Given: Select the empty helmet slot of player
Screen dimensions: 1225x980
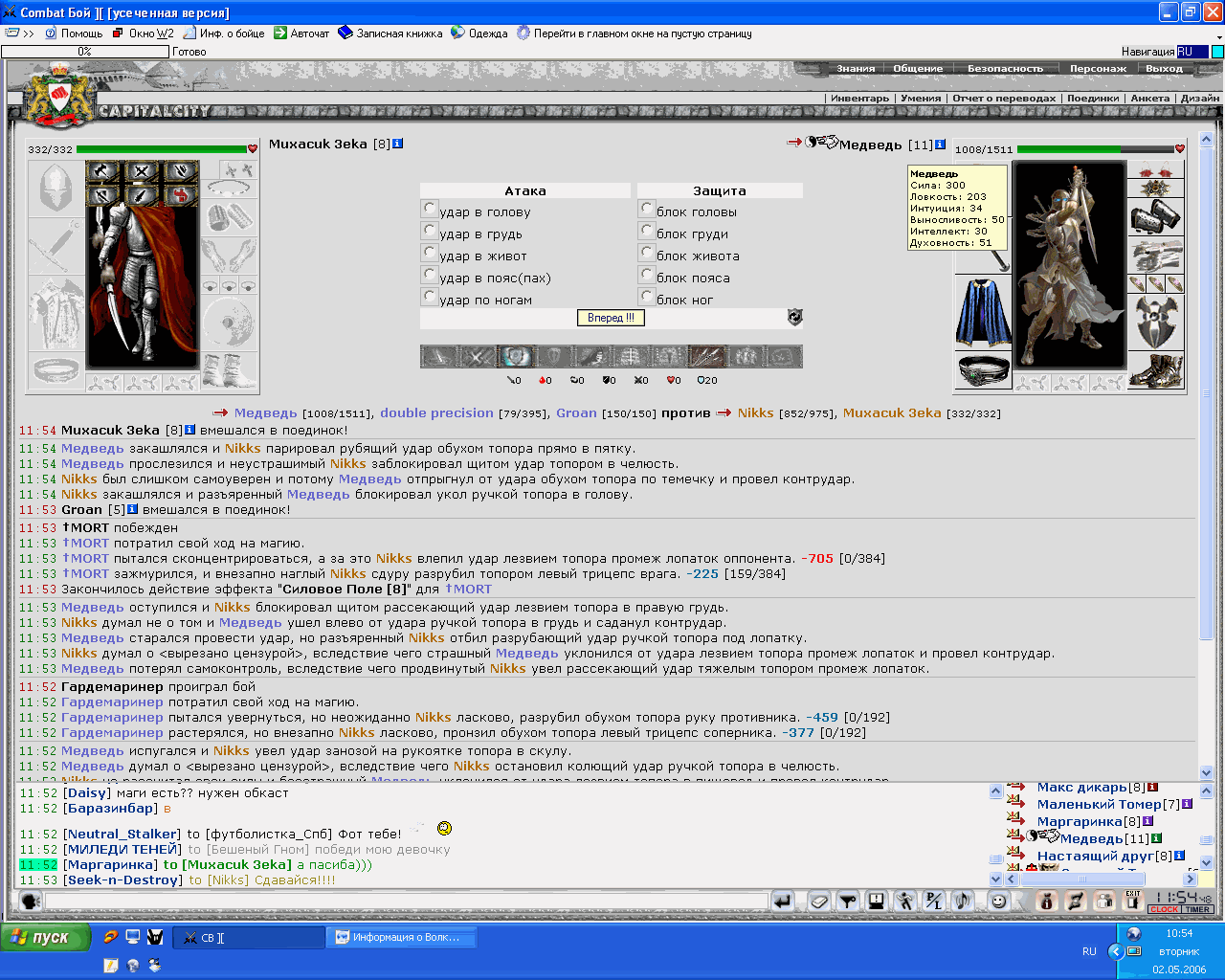Looking at the screenshot, I should click(x=56, y=188).
